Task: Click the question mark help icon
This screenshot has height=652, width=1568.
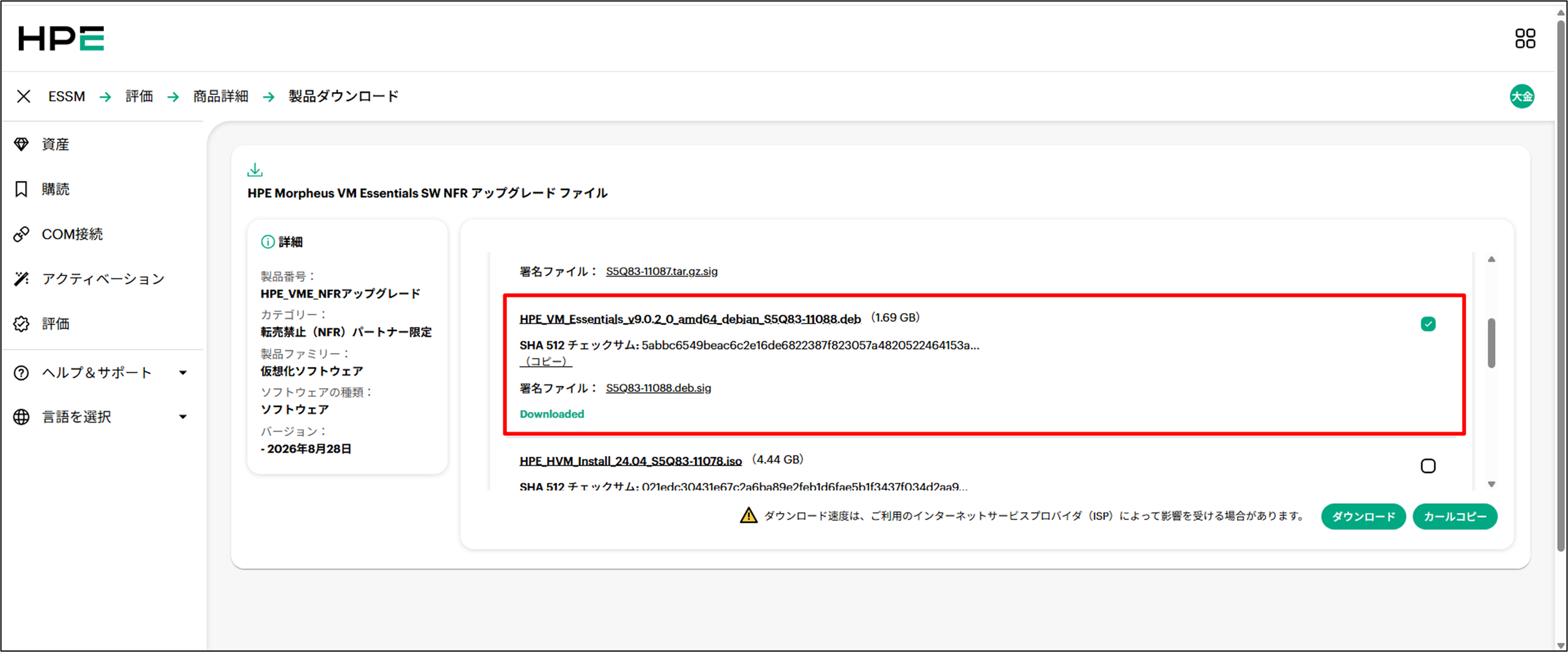Action: (22, 373)
